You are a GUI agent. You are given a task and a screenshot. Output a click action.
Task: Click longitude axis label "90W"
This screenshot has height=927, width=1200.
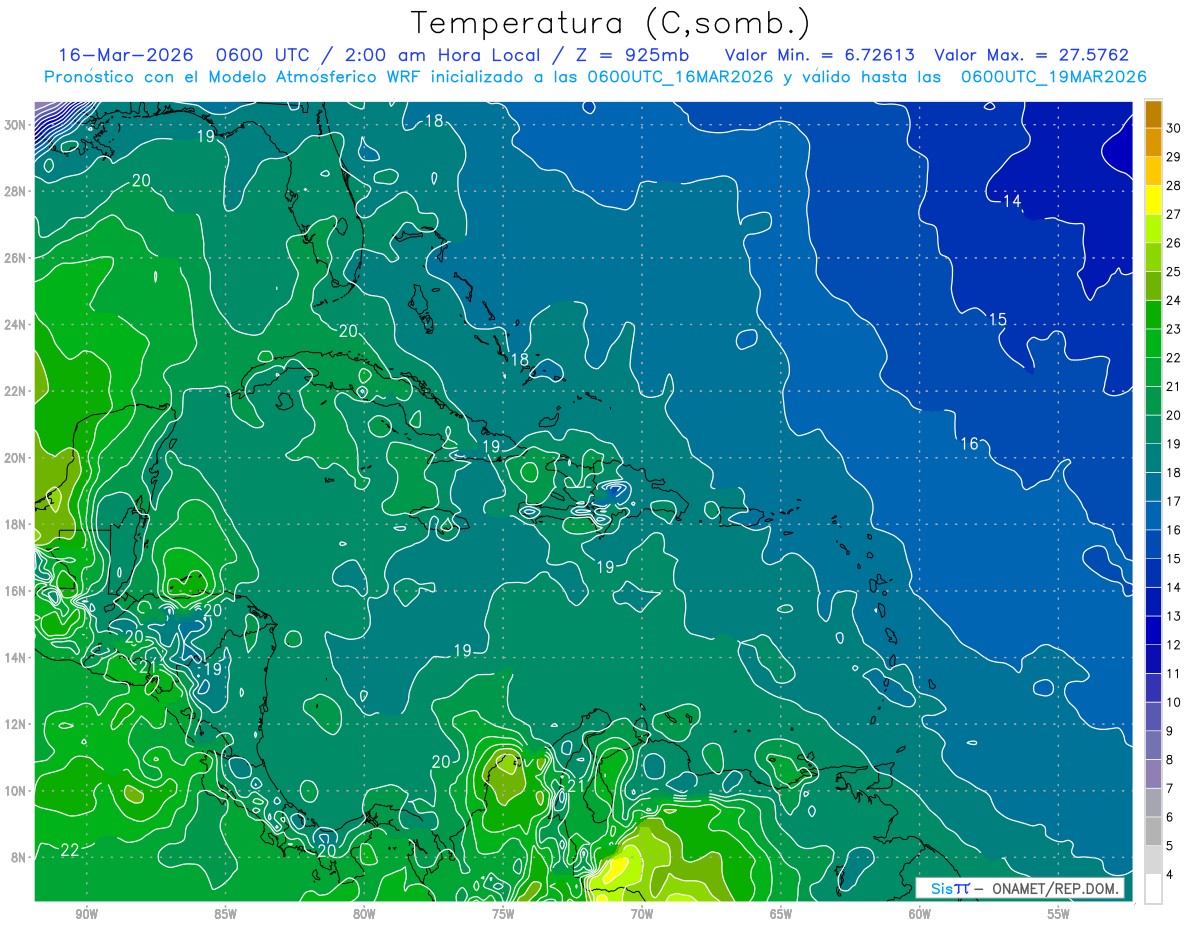(x=87, y=914)
